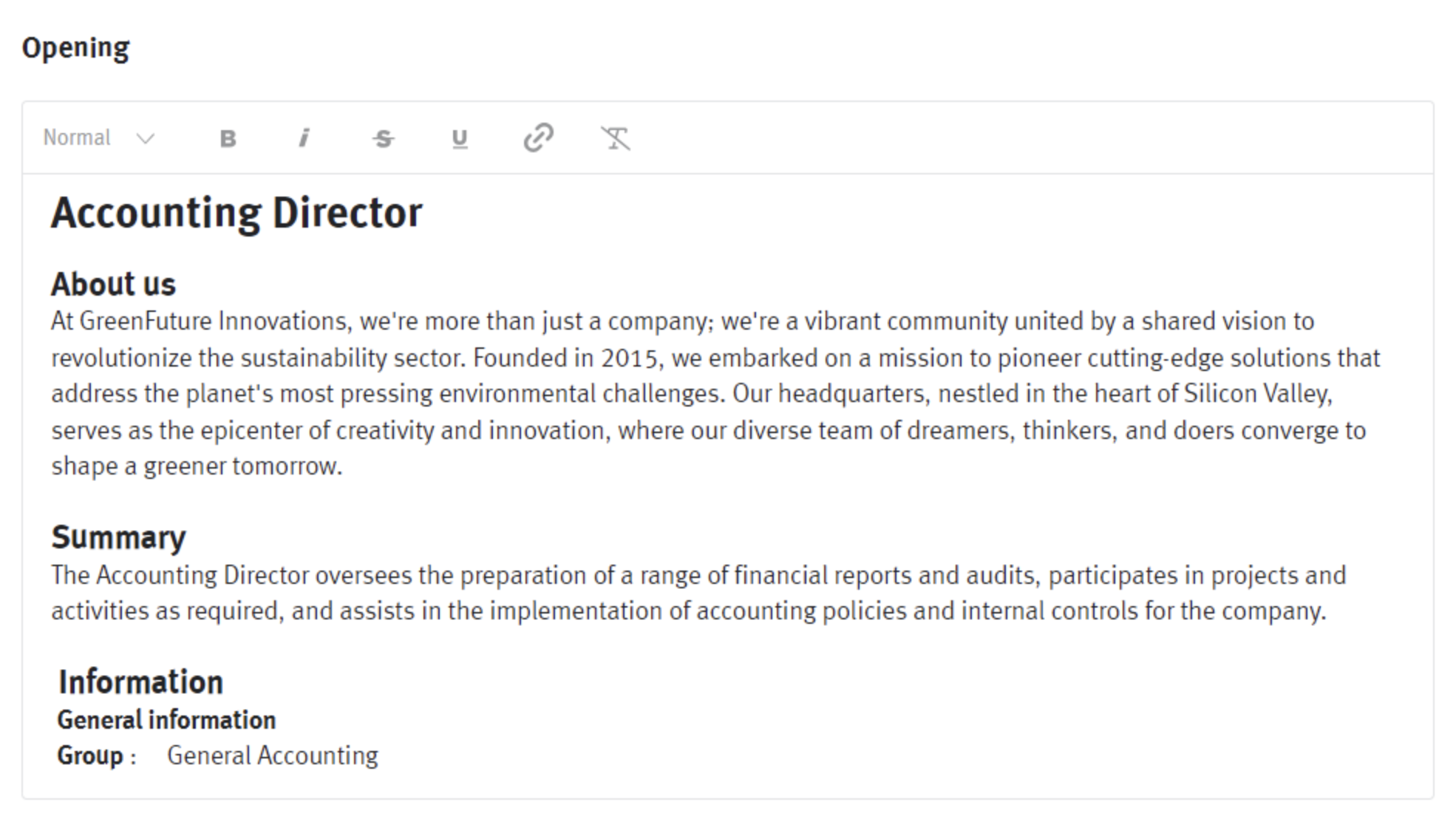1456x816 pixels.
Task: Click the word Silicon Valley in the text
Action: [1257, 393]
